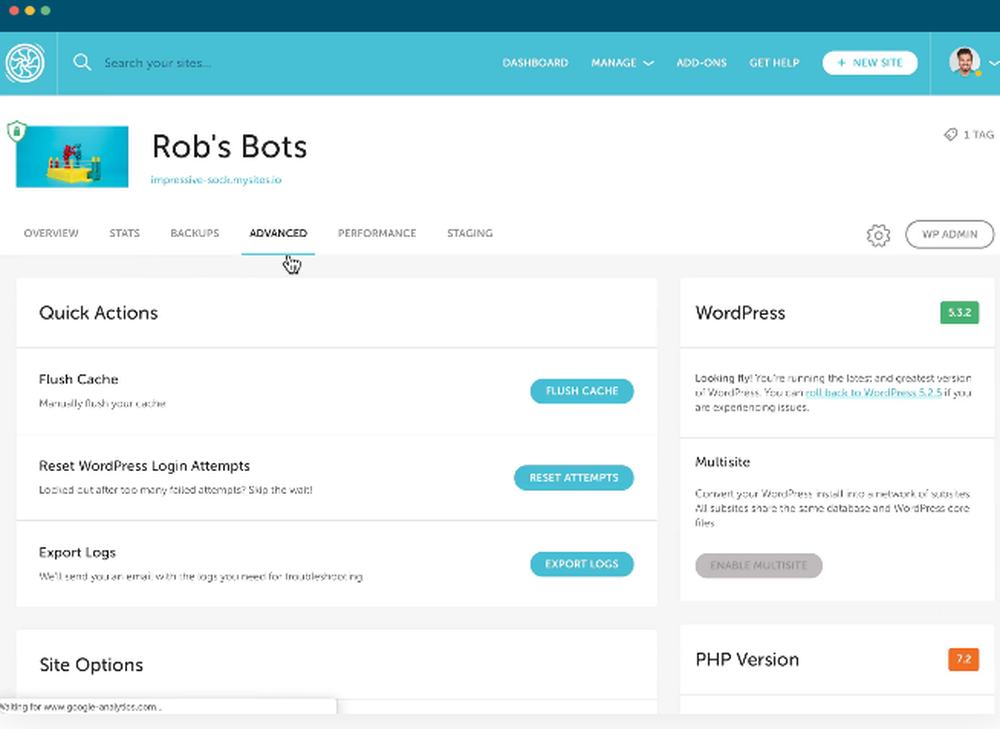
Task: Expand the account menu chevron beside avatar
Action: pyautogui.click(x=993, y=63)
